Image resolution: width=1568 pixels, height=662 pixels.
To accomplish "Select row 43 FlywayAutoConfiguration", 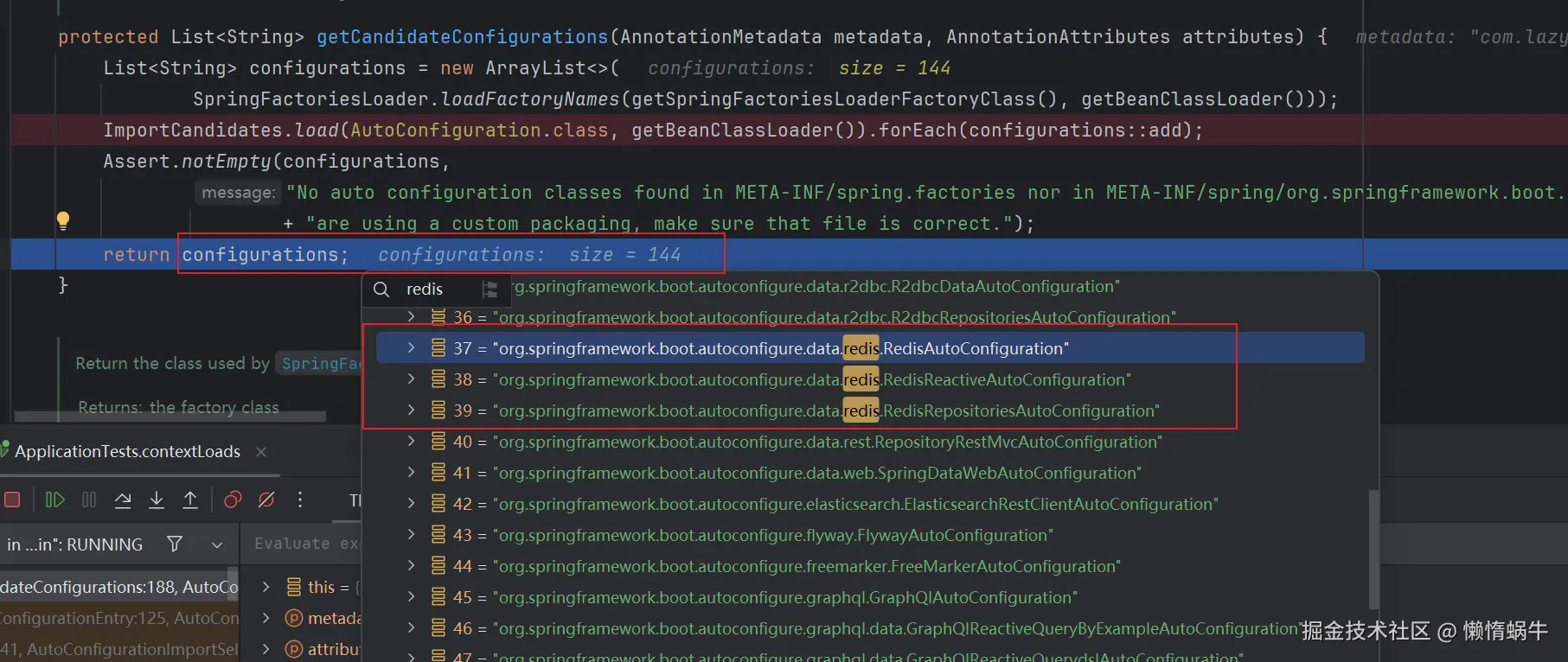I will 870,535.
